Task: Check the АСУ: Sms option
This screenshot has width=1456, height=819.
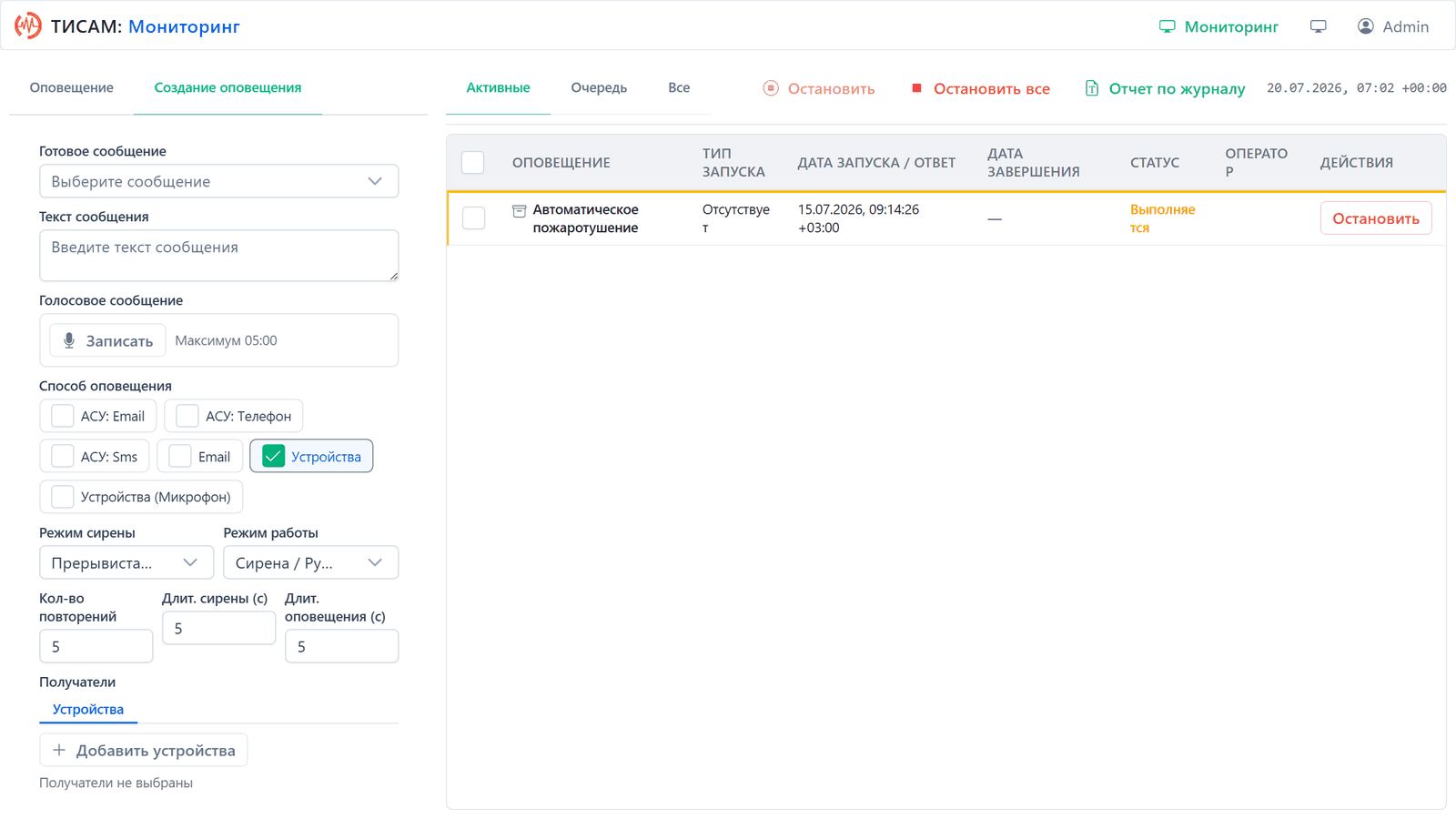Action: 63,456
